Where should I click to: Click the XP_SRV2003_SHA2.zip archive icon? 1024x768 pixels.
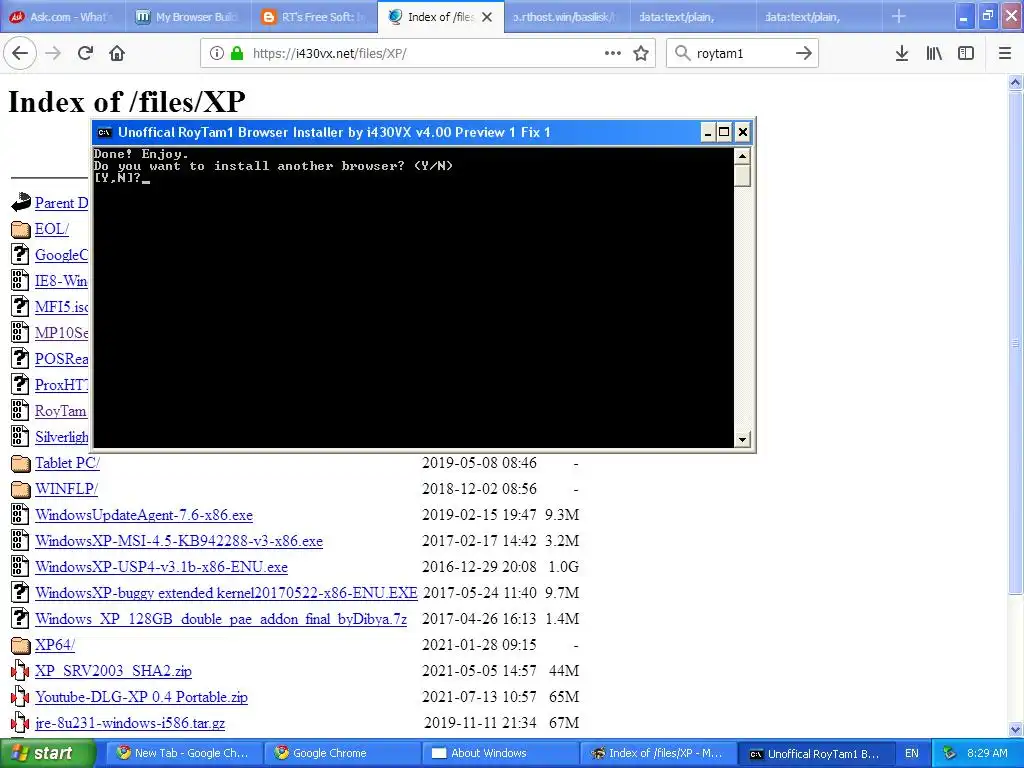[x=20, y=671]
